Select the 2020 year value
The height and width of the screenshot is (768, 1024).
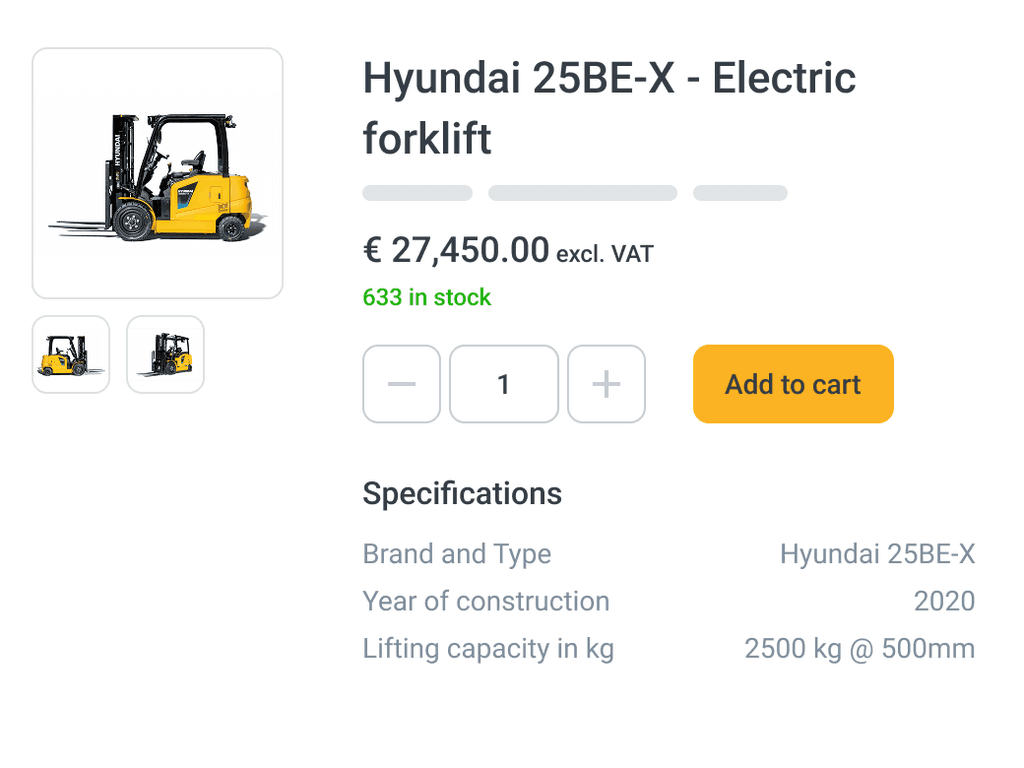coord(944,601)
